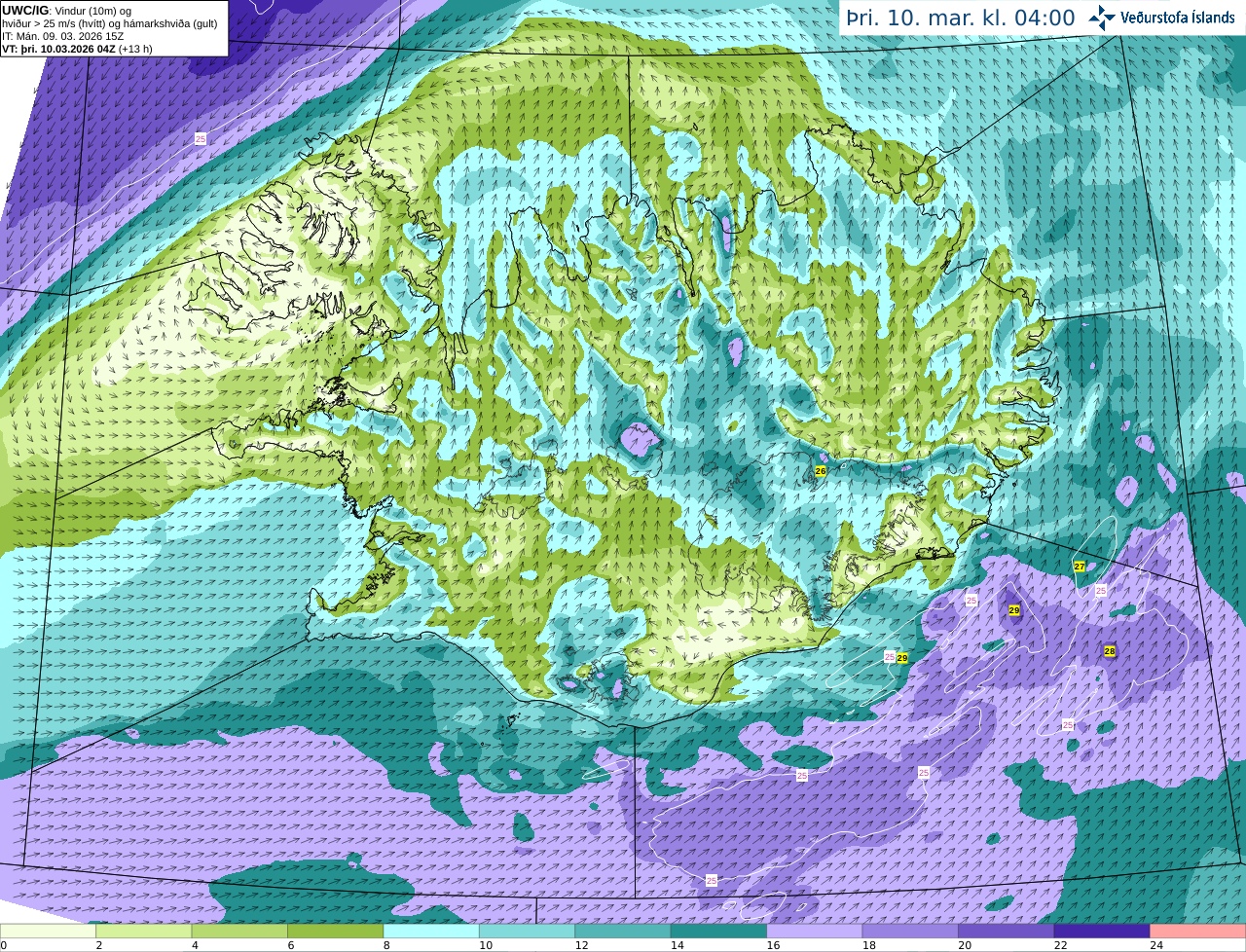Pick the 6–8 m/s olive green swatch
1246x952 pixels.
point(335,932)
